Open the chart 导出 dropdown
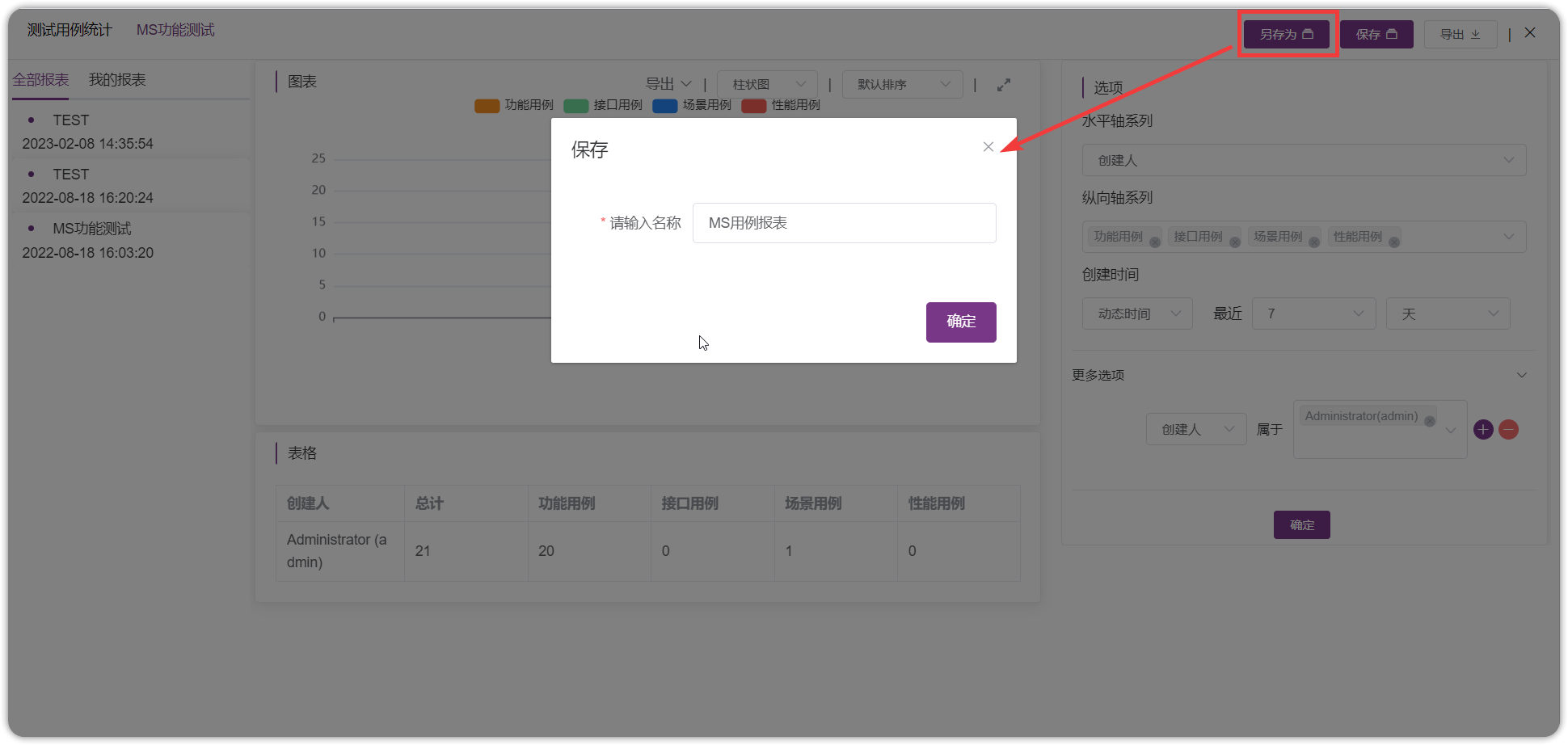1568x745 pixels. (x=668, y=84)
